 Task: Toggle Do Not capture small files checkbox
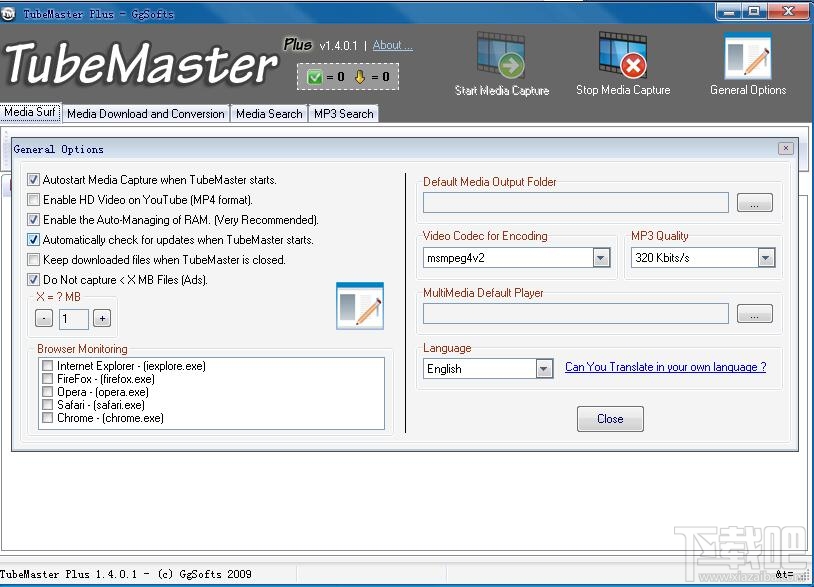click(33, 280)
